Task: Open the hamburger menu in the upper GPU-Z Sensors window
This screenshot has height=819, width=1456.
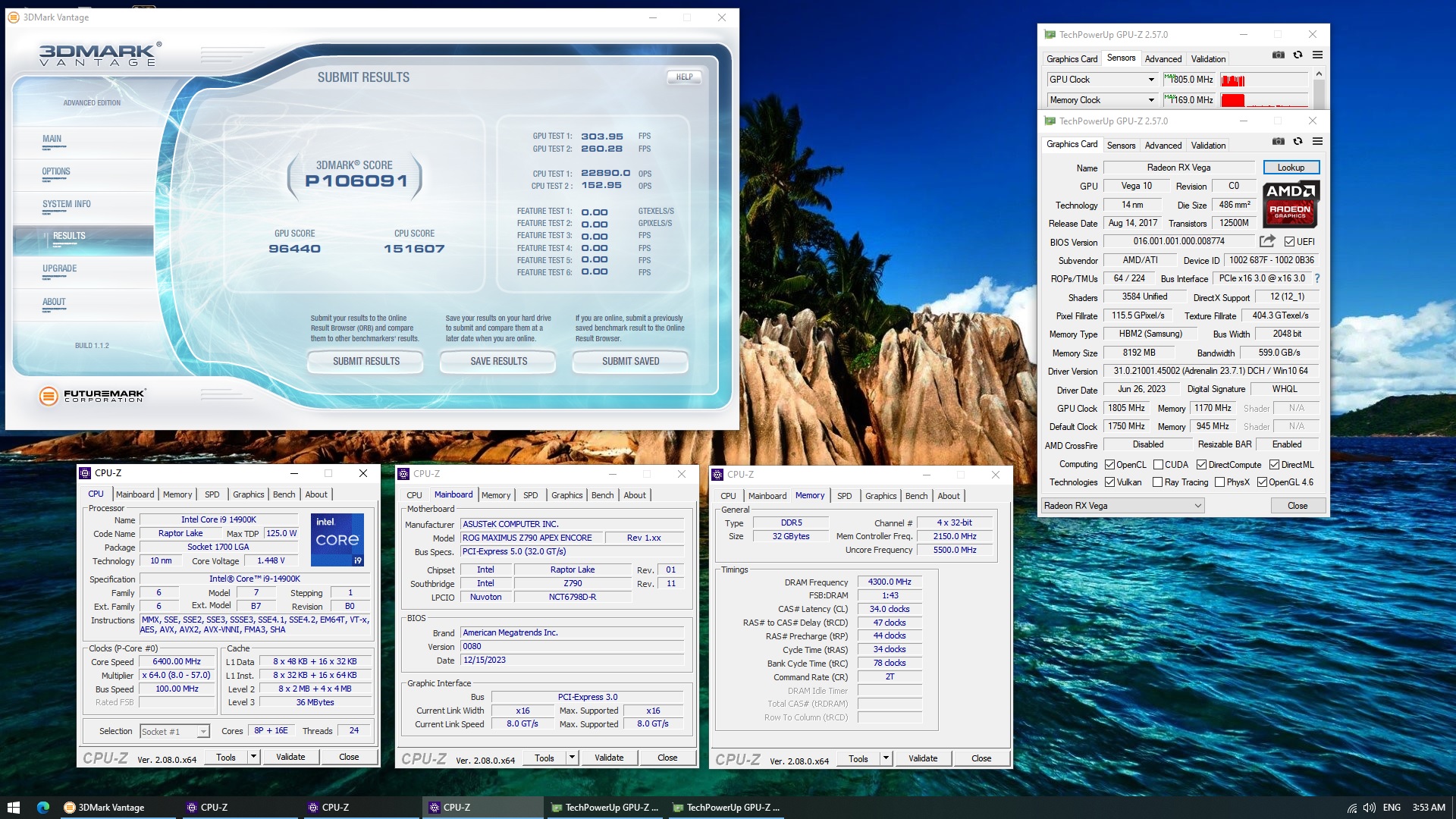Action: [x=1318, y=55]
